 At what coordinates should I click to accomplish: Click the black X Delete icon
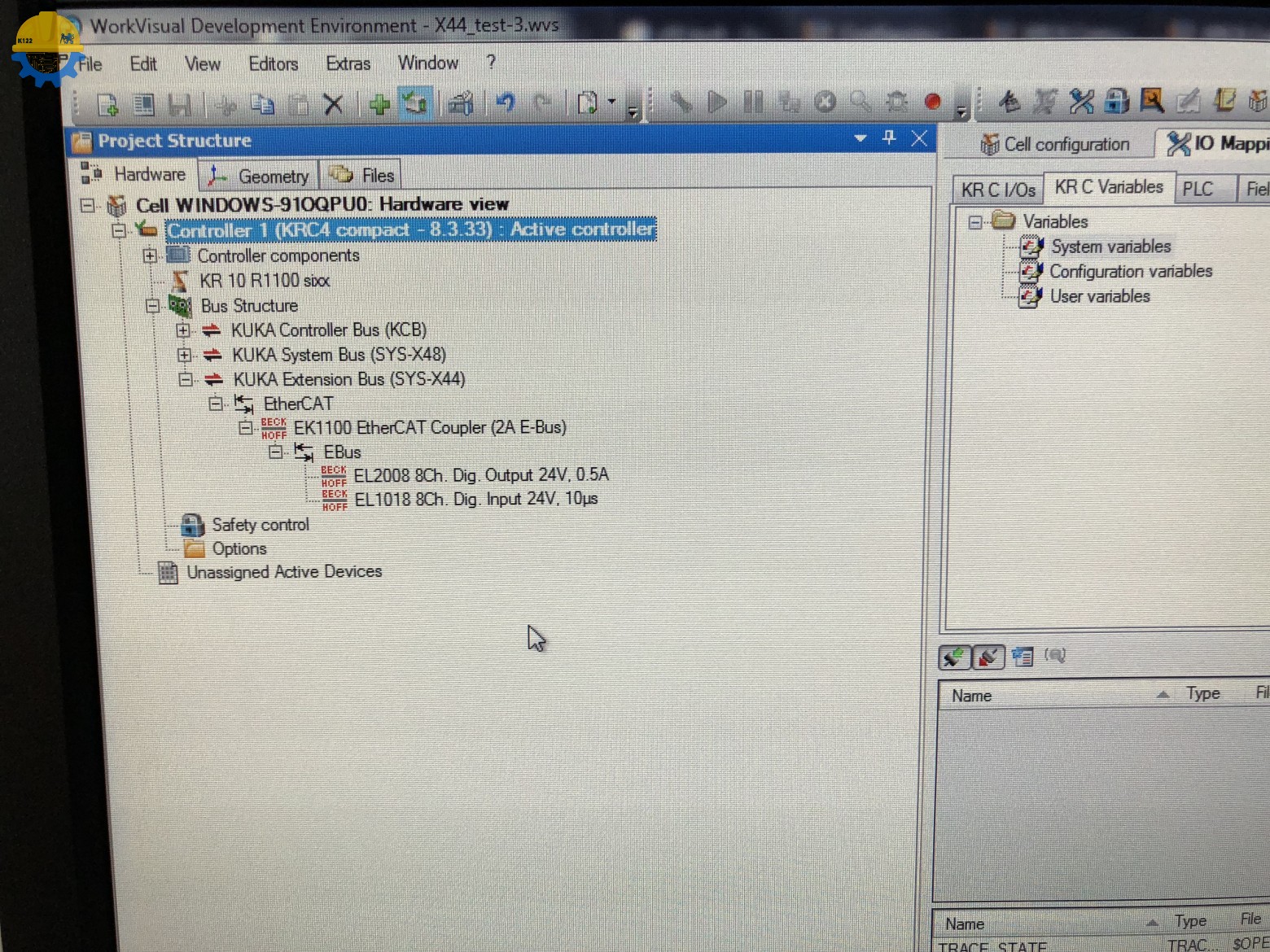pos(333,104)
